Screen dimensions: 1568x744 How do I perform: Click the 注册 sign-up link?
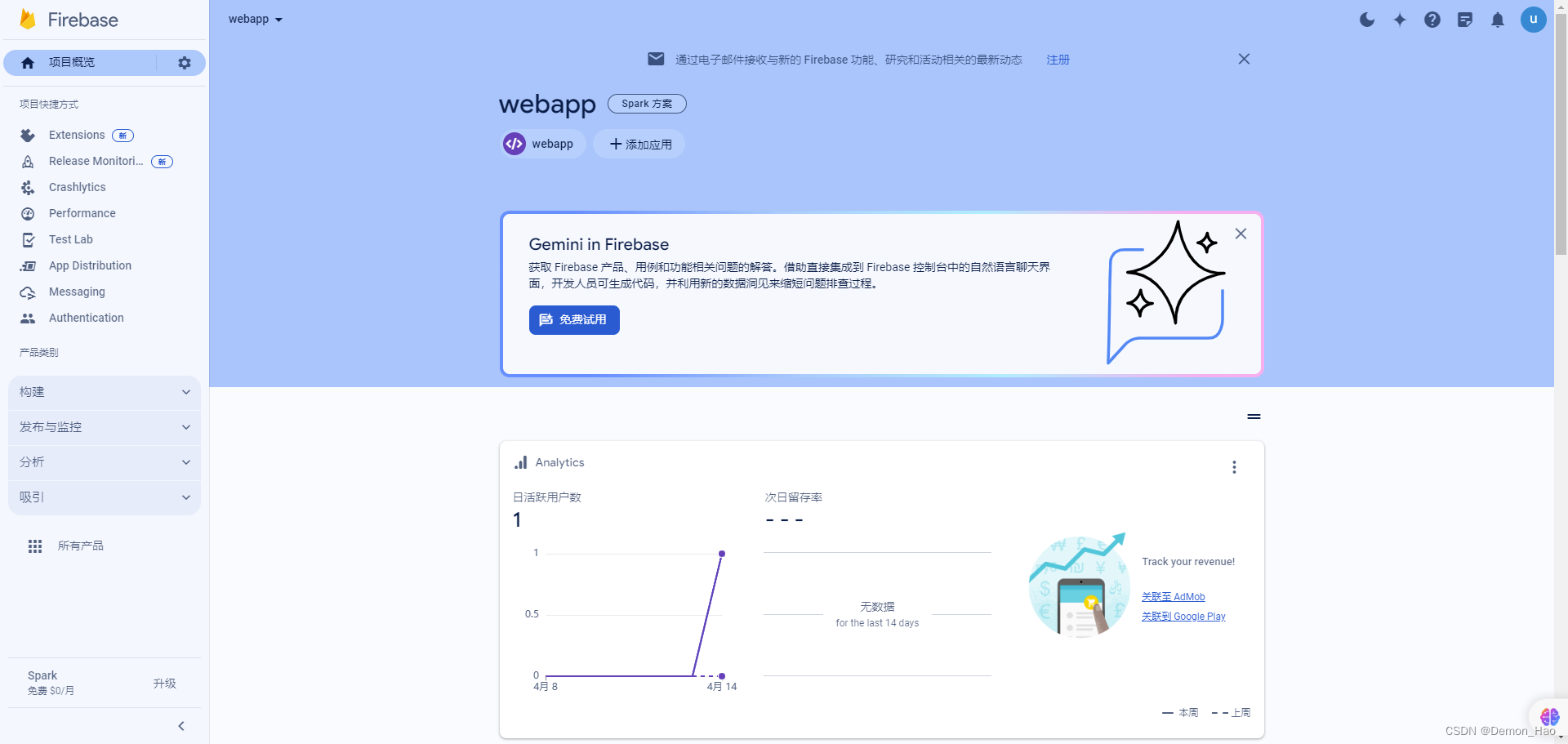[x=1058, y=60]
